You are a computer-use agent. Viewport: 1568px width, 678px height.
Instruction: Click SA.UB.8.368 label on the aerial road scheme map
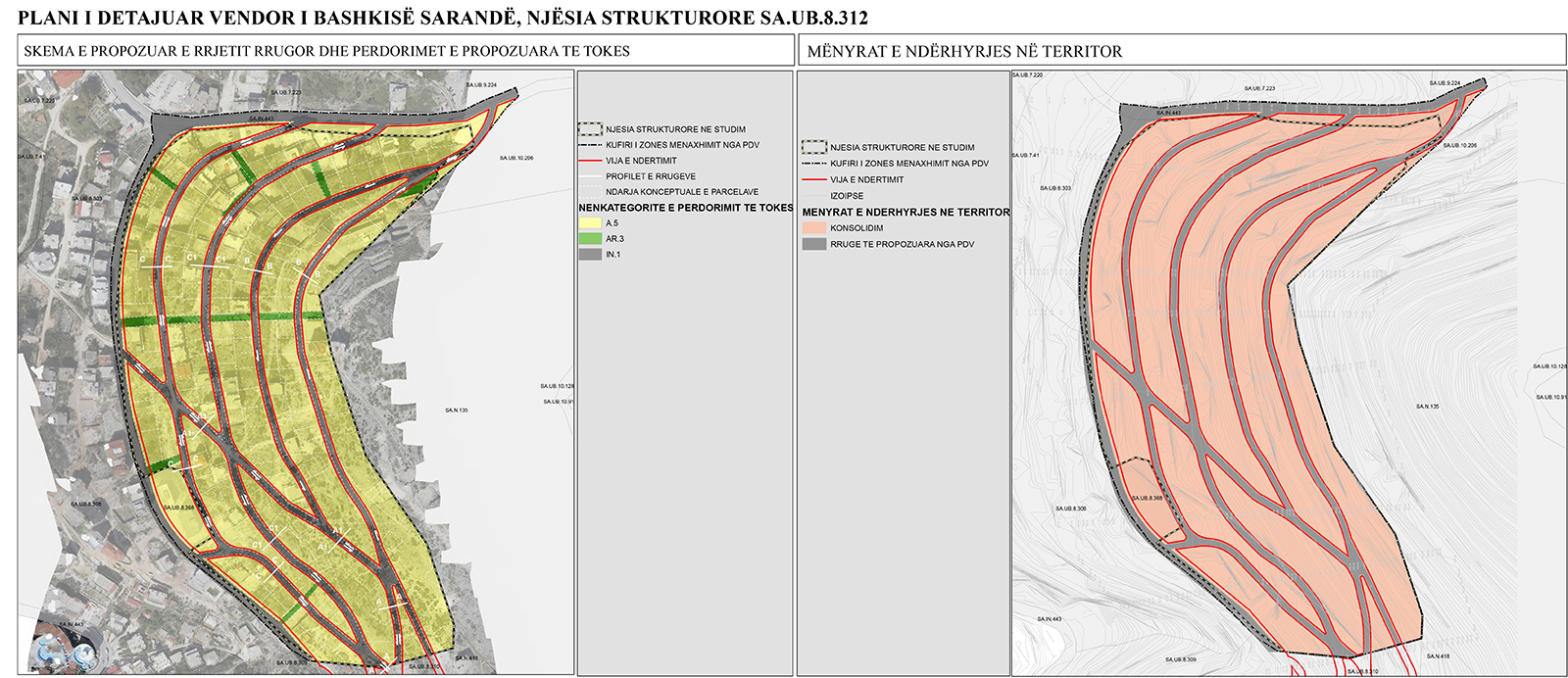click(x=178, y=508)
